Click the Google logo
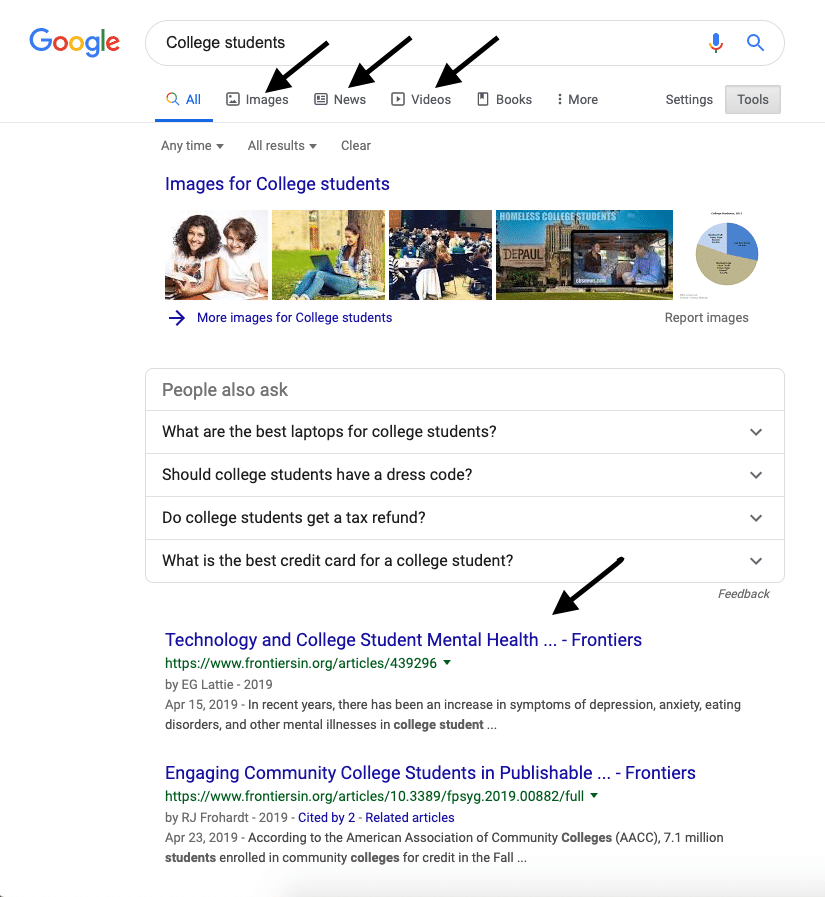 (74, 42)
